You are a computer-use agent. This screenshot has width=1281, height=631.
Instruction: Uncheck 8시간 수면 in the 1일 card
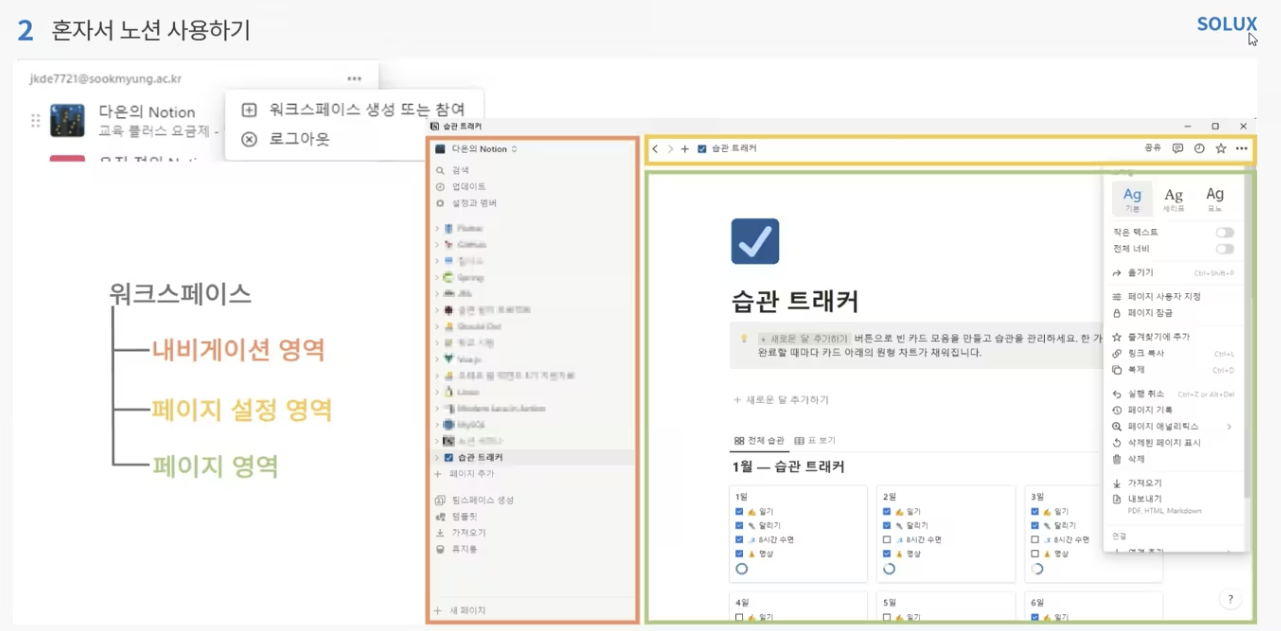coord(739,539)
